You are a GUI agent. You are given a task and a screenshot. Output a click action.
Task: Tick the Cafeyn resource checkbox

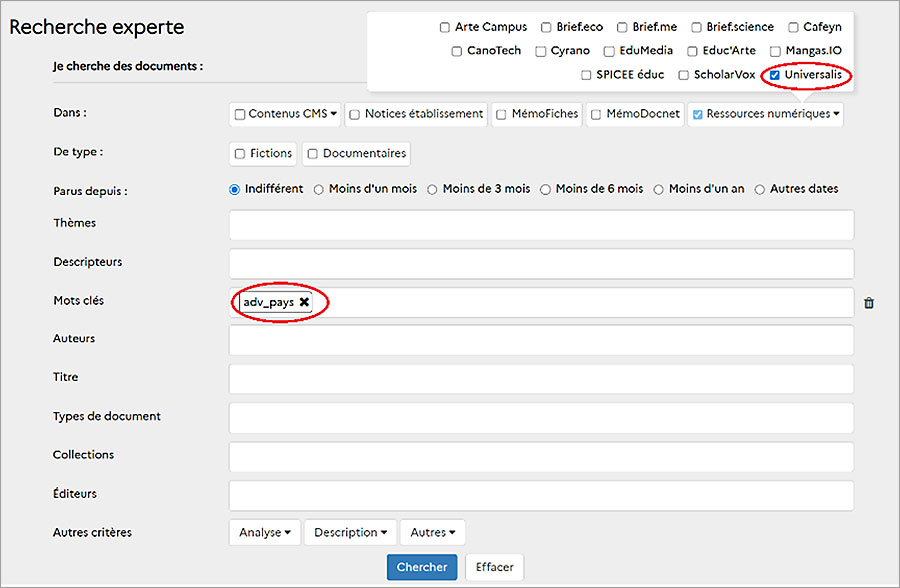(x=793, y=28)
